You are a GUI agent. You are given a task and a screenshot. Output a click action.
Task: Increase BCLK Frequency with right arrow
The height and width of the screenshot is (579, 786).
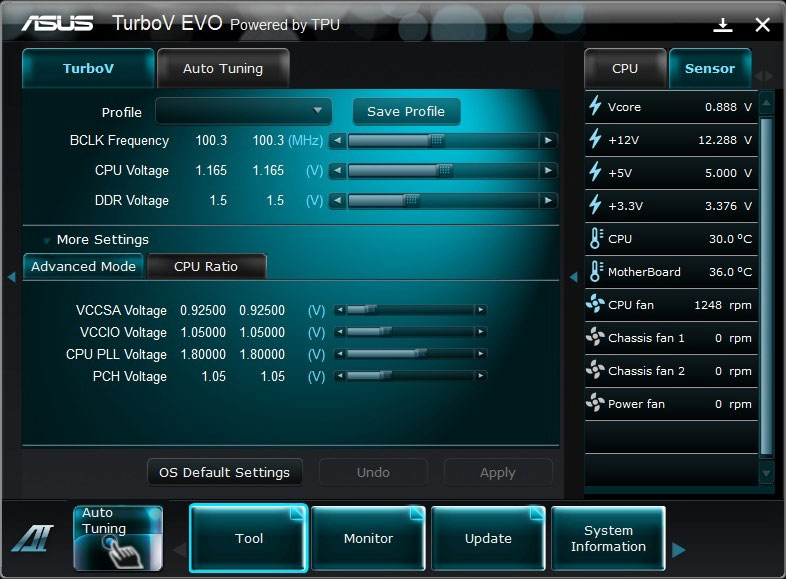pos(548,141)
